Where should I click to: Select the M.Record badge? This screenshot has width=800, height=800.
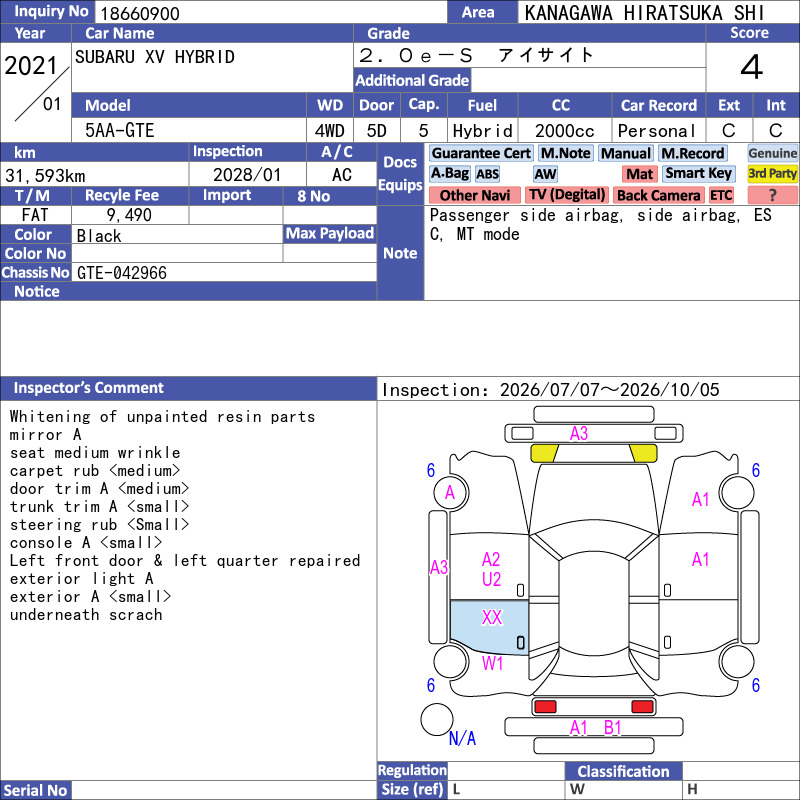[692, 153]
